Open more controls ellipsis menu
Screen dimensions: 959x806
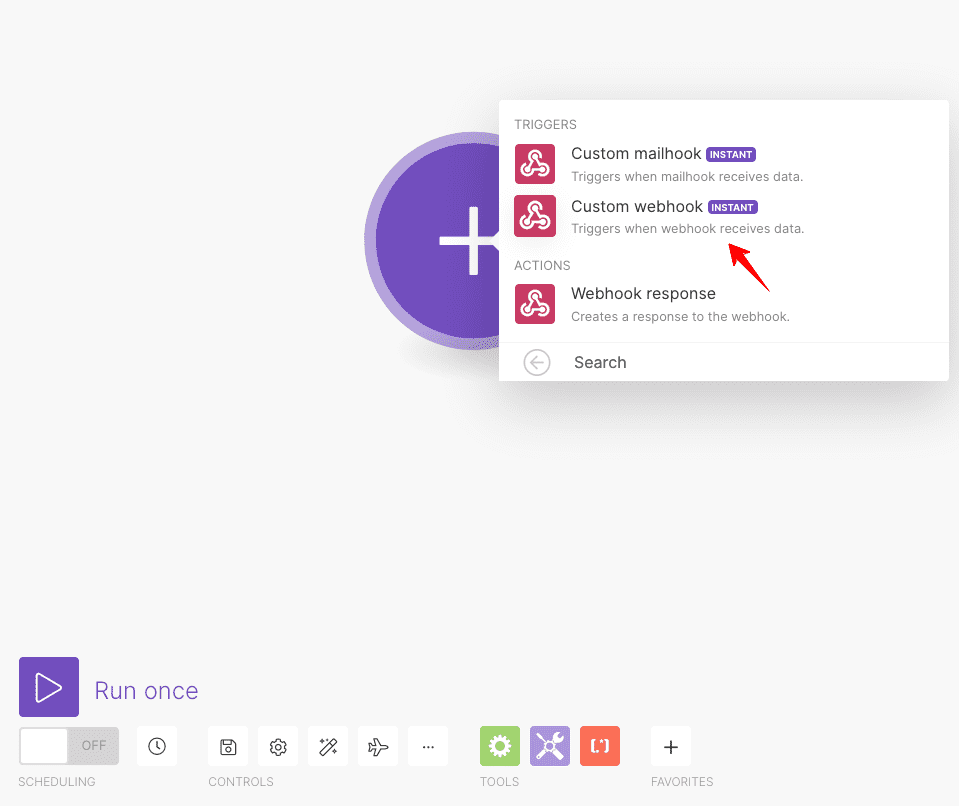coord(428,746)
